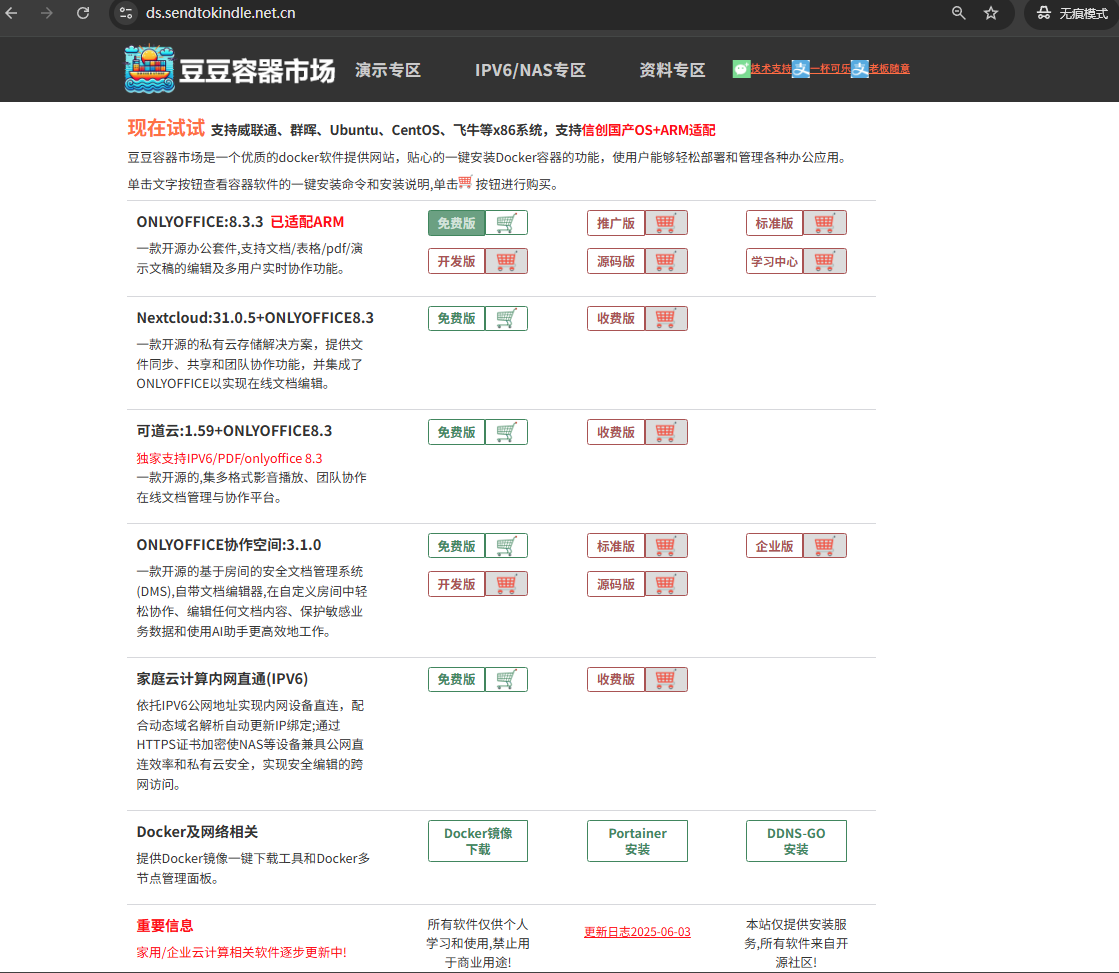
Task: Click the 企业版 button
Action: pyautogui.click(x=775, y=546)
